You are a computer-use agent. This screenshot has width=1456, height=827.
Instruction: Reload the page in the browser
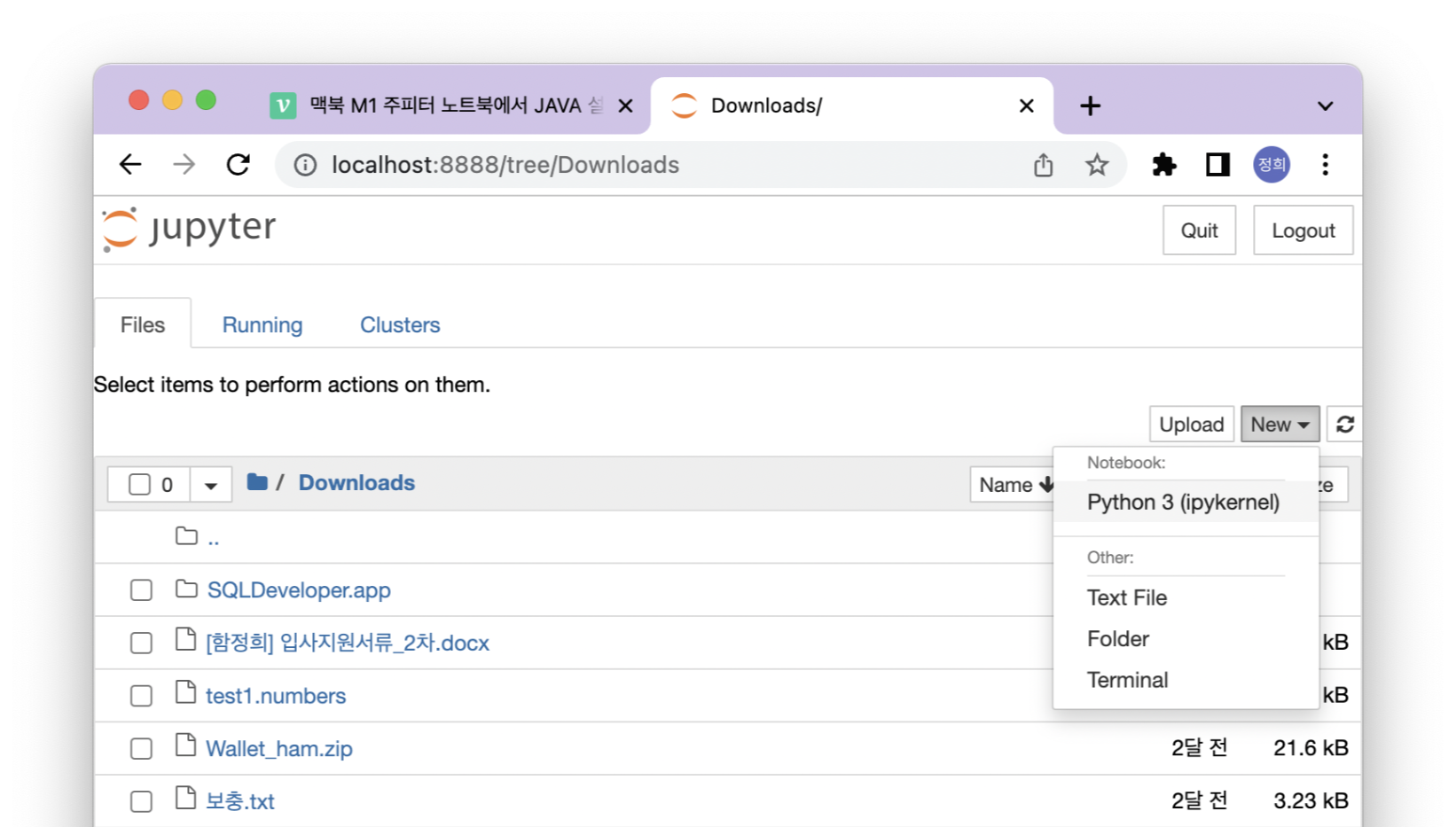(x=238, y=165)
